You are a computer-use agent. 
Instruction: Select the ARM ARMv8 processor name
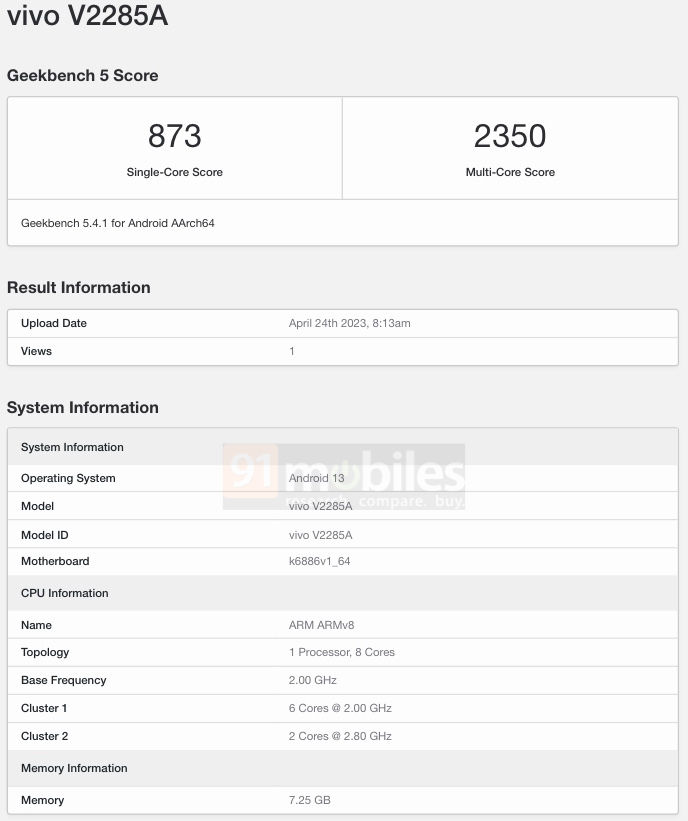(321, 625)
